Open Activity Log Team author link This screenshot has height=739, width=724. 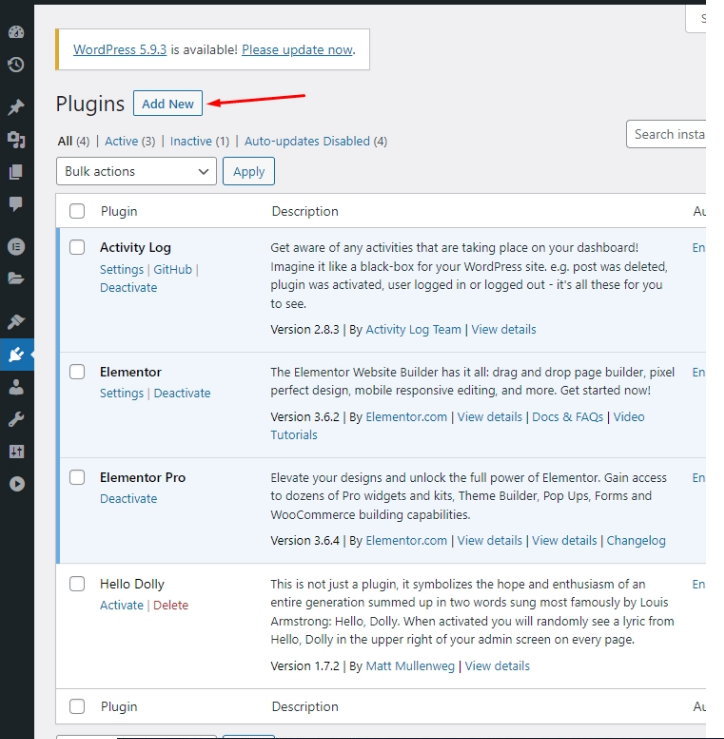413,329
